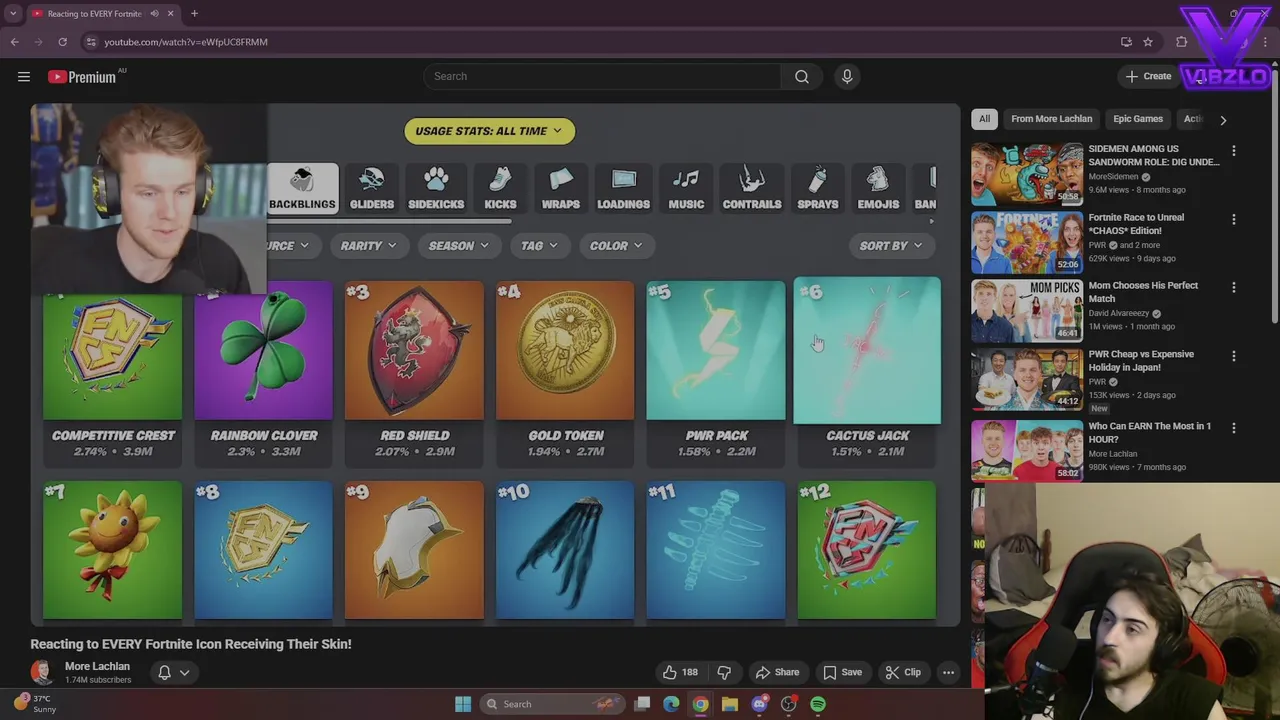Click Windows taskbar Search box
This screenshot has width=1280, height=720.
click(x=554, y=704)
